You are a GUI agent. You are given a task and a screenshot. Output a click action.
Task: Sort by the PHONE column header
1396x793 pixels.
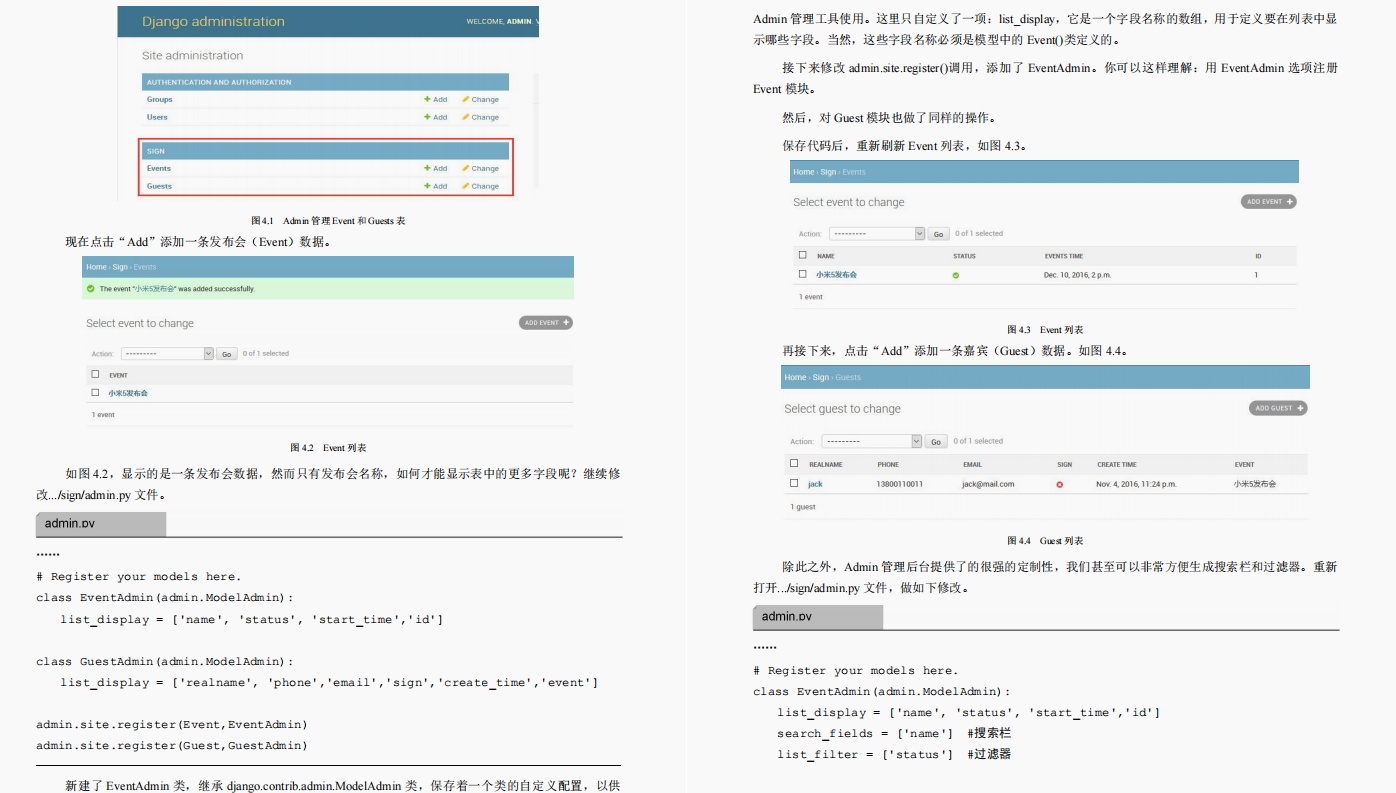(x=888, y=465)
